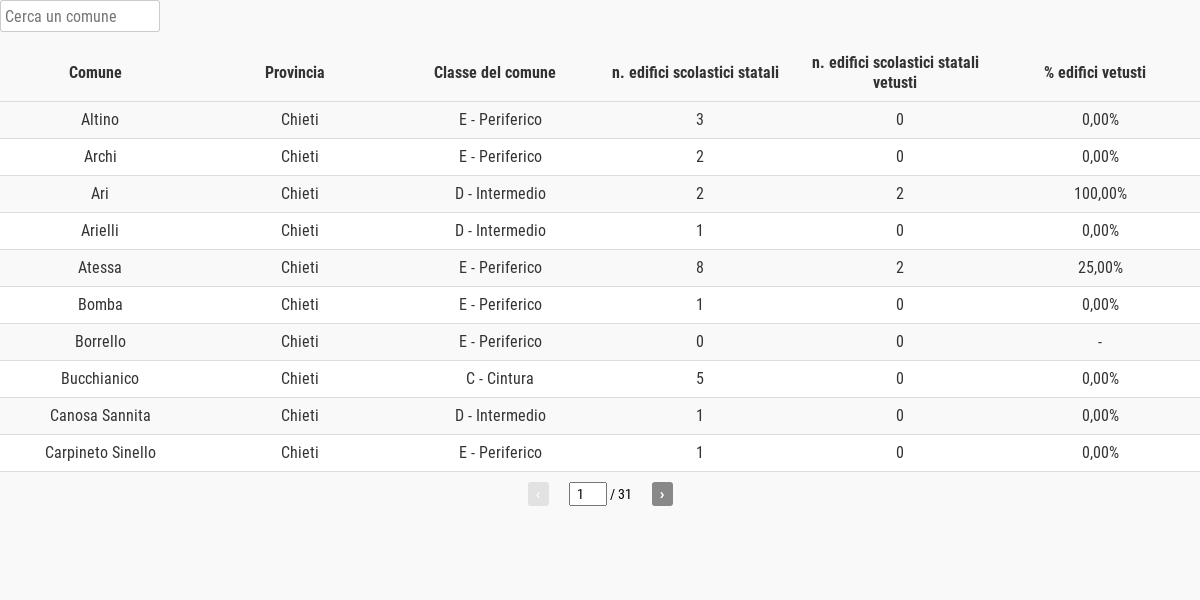Sort by 'n. edifici scolastici statali vetusti' header
Screen dimensions: 1200x600
point(895,72)
